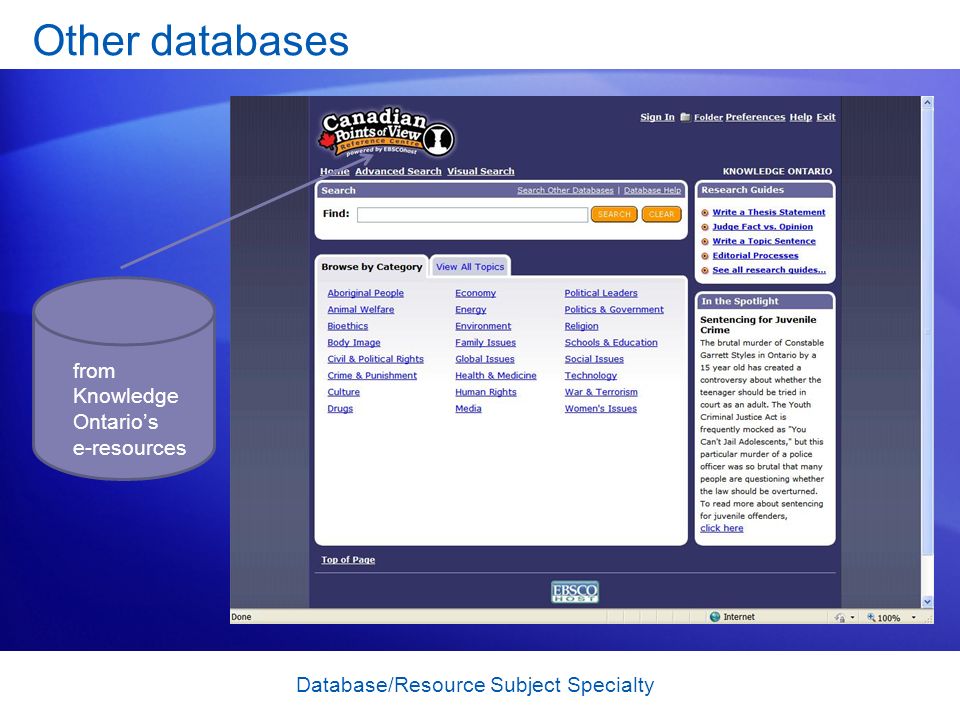Viewport: 960px width, 720px height.
Task: Open Judge Fact vs. Opinion guide
Action: 763,227
